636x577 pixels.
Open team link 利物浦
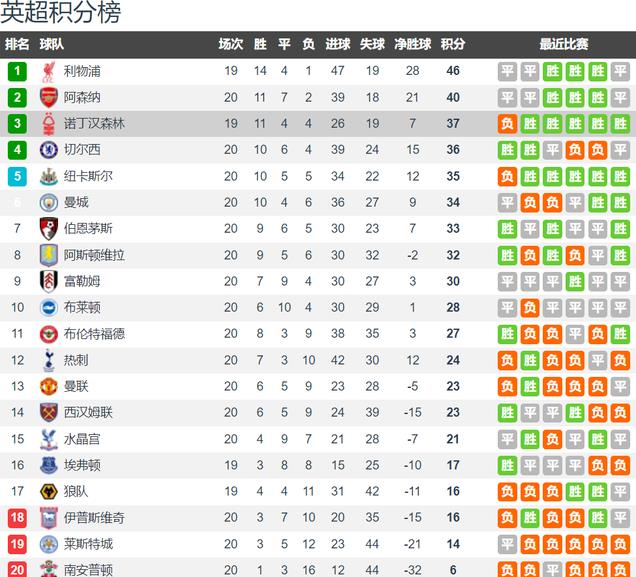(82, 71)
